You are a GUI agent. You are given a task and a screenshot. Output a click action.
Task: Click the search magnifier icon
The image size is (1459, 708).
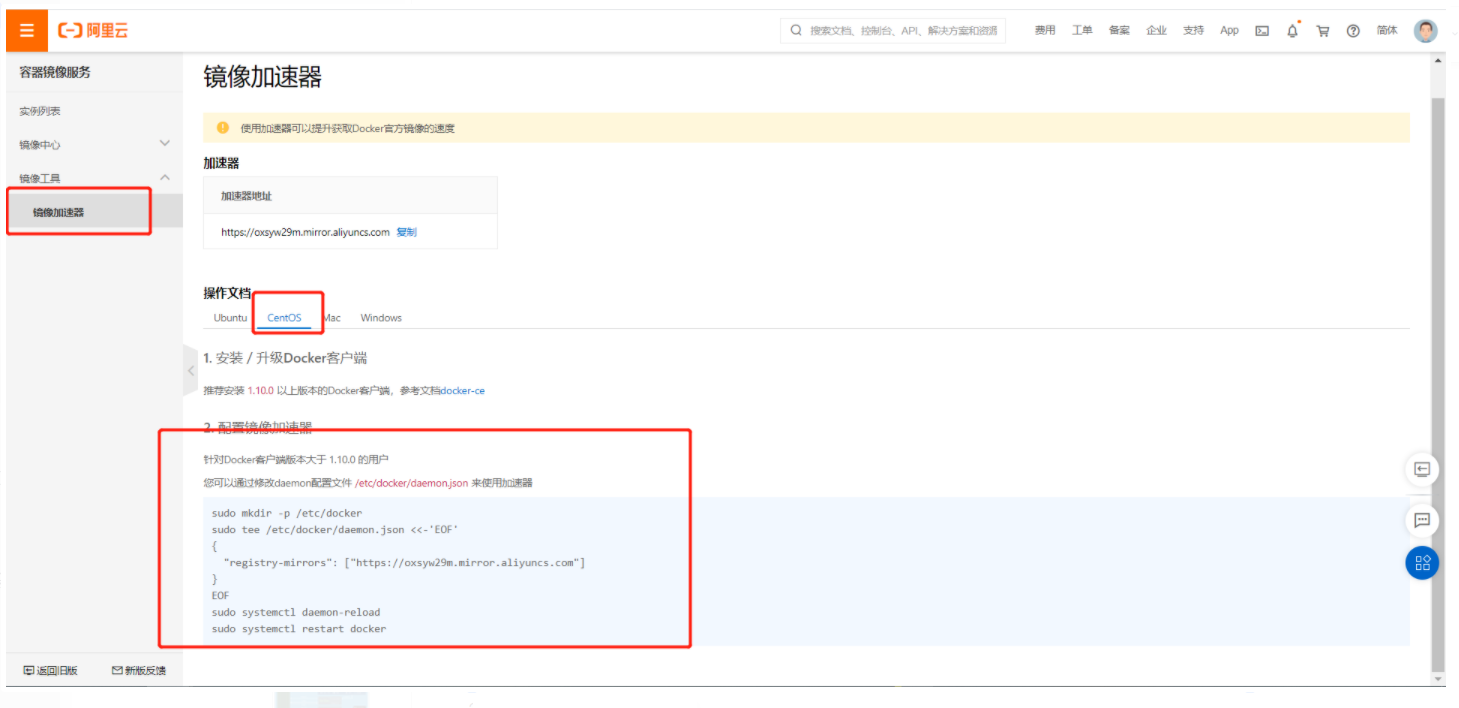point(796,30)
